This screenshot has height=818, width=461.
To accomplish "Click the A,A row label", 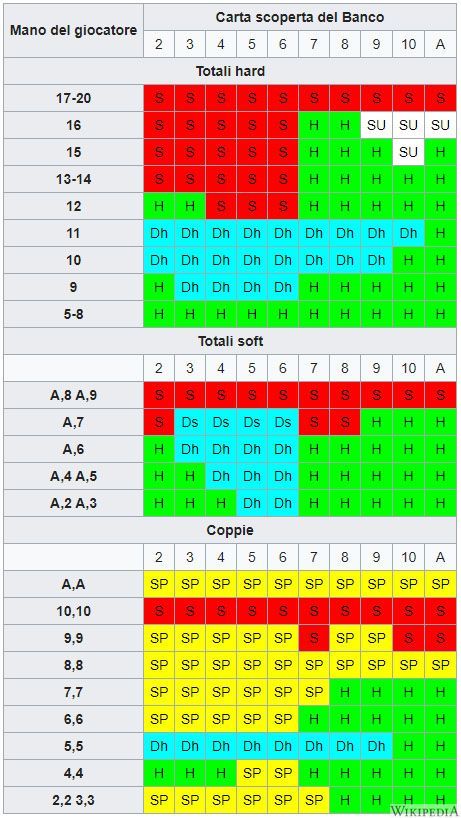I will 74,584.
